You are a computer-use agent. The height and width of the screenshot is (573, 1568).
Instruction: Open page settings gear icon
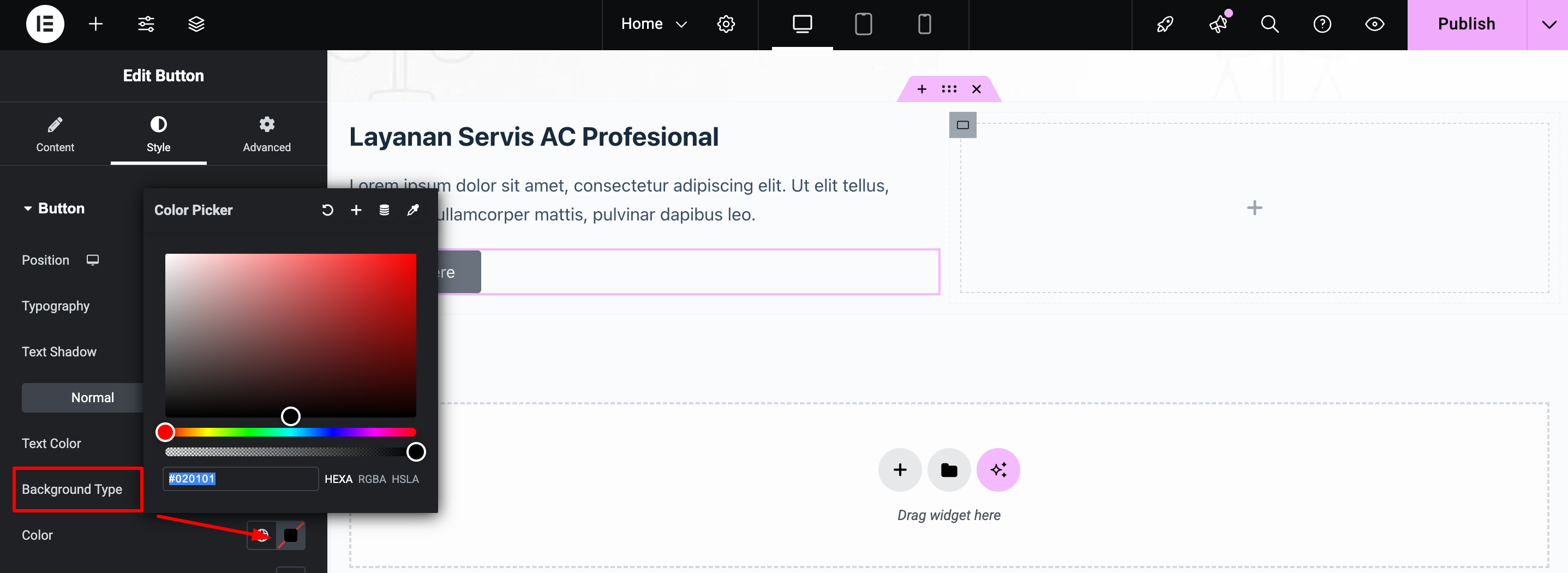point(726,25)
